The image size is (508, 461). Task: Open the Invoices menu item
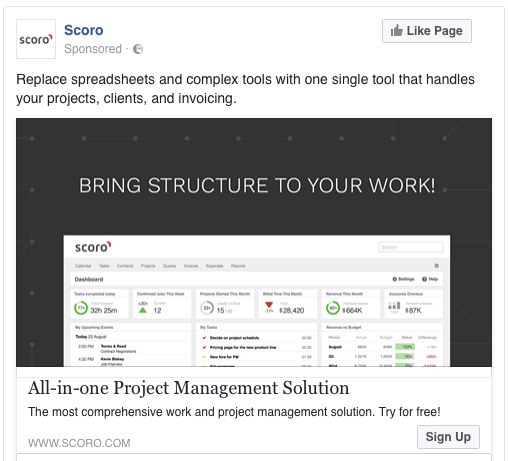point(191,266)
